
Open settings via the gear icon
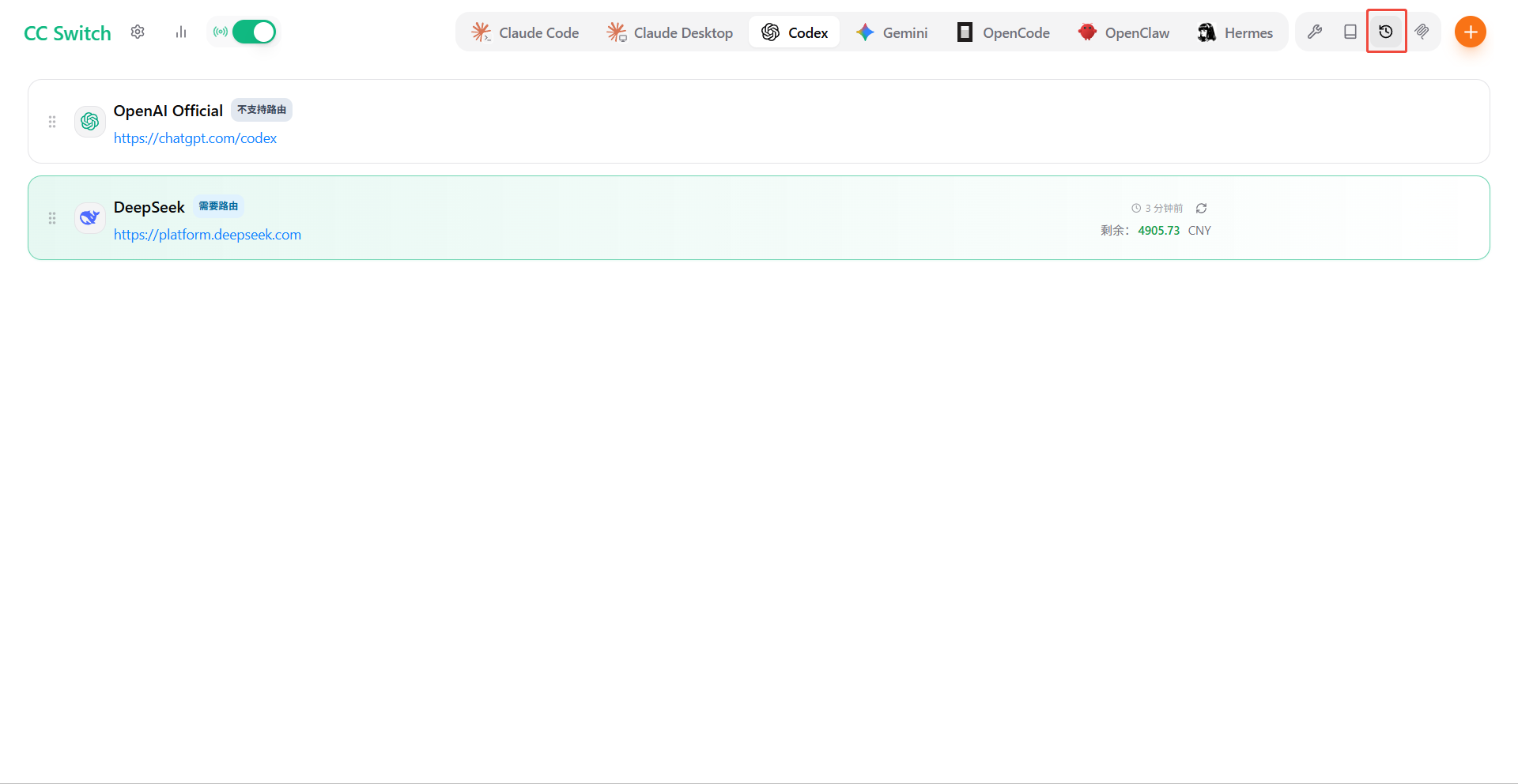(138, 32)
